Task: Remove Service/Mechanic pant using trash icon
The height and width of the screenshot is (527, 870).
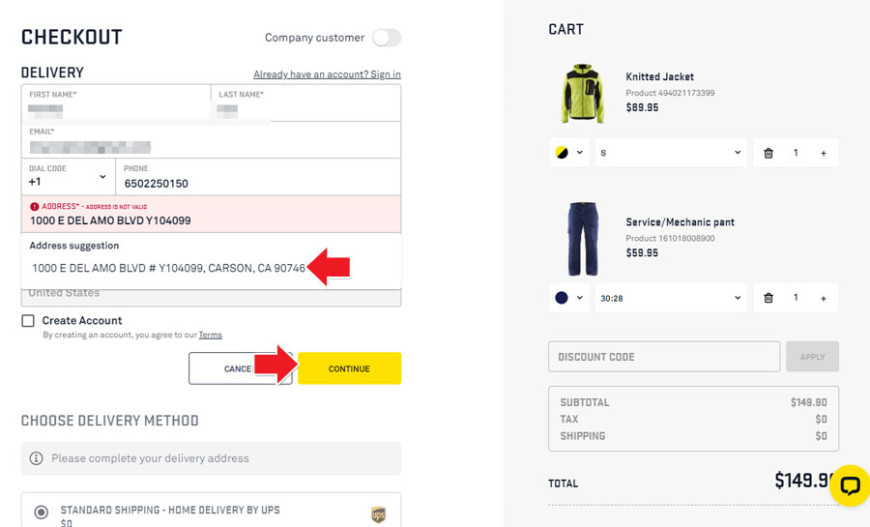Action: coord(768,298)
